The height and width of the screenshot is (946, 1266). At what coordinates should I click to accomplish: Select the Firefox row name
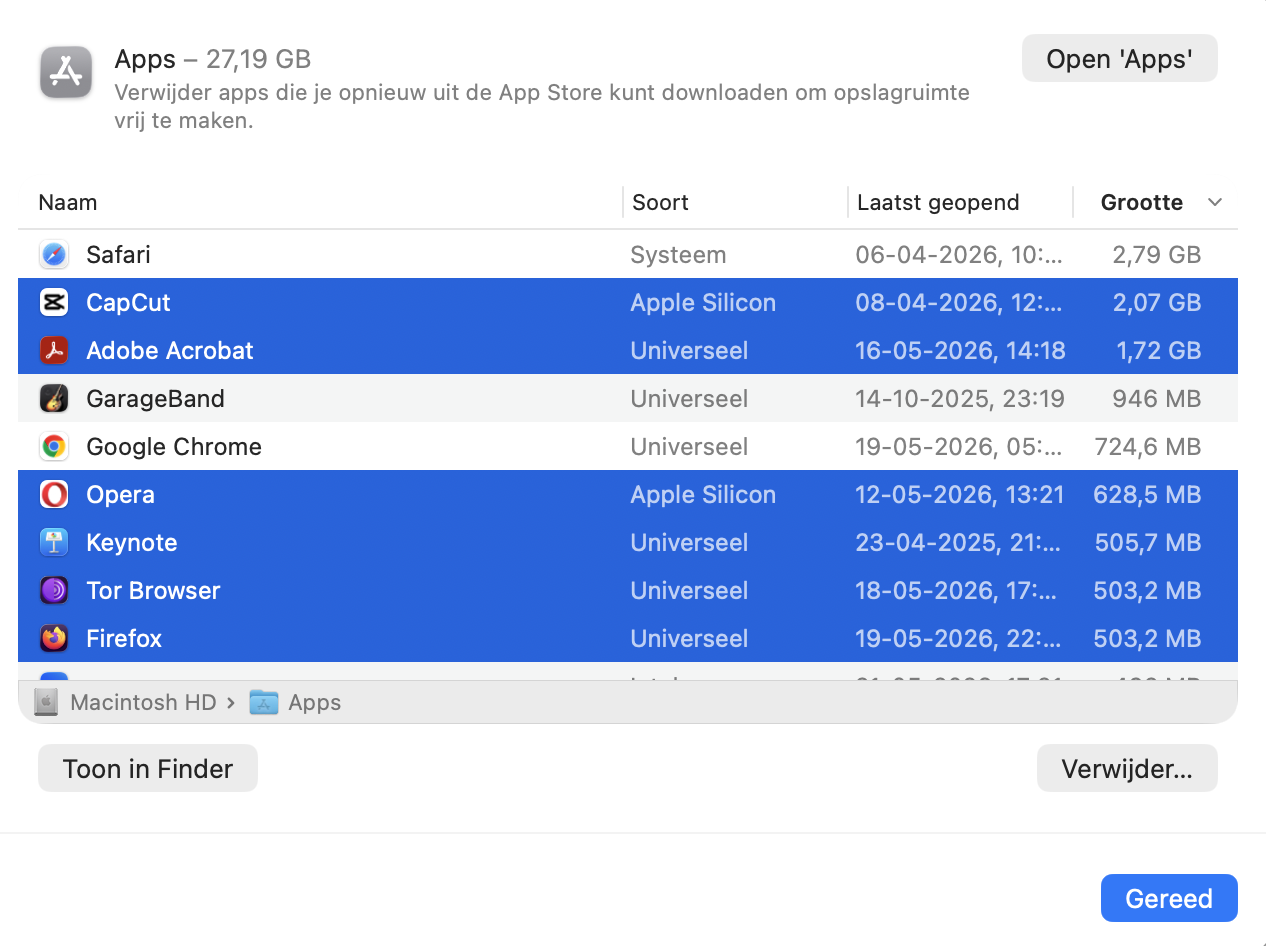tap(124, 638)
